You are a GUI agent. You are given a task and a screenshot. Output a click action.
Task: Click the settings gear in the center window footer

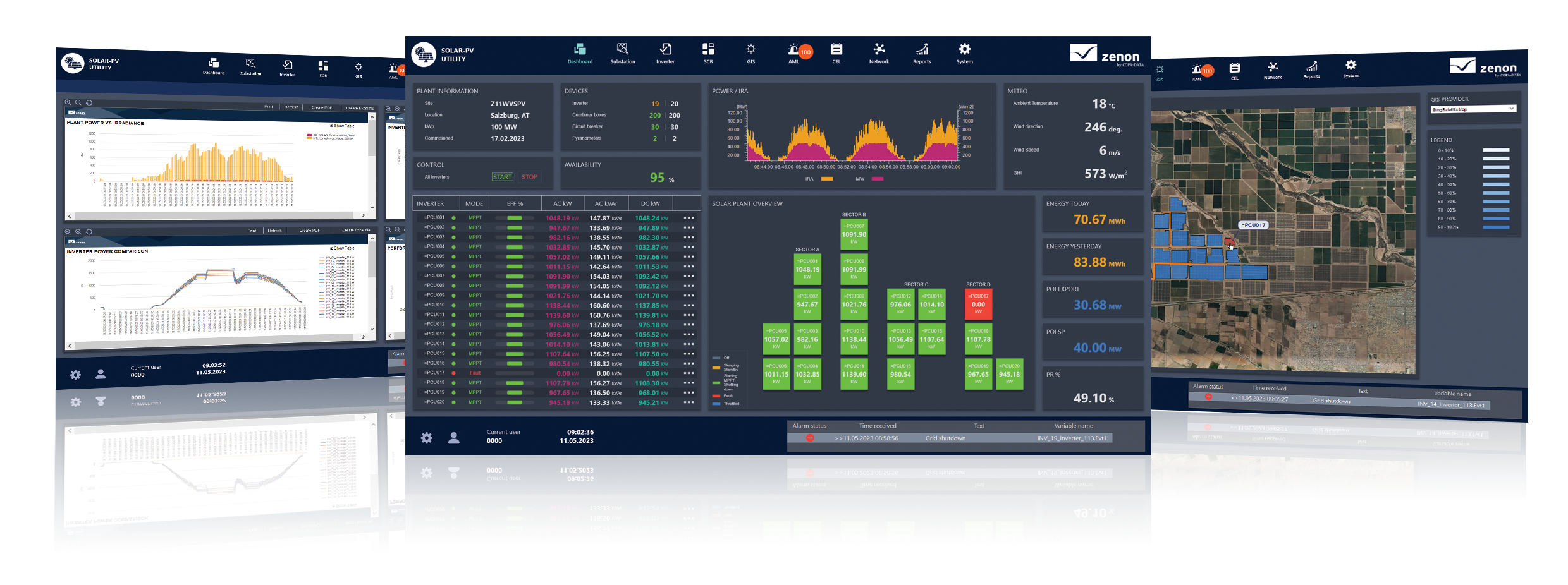[x=427, y=438]
